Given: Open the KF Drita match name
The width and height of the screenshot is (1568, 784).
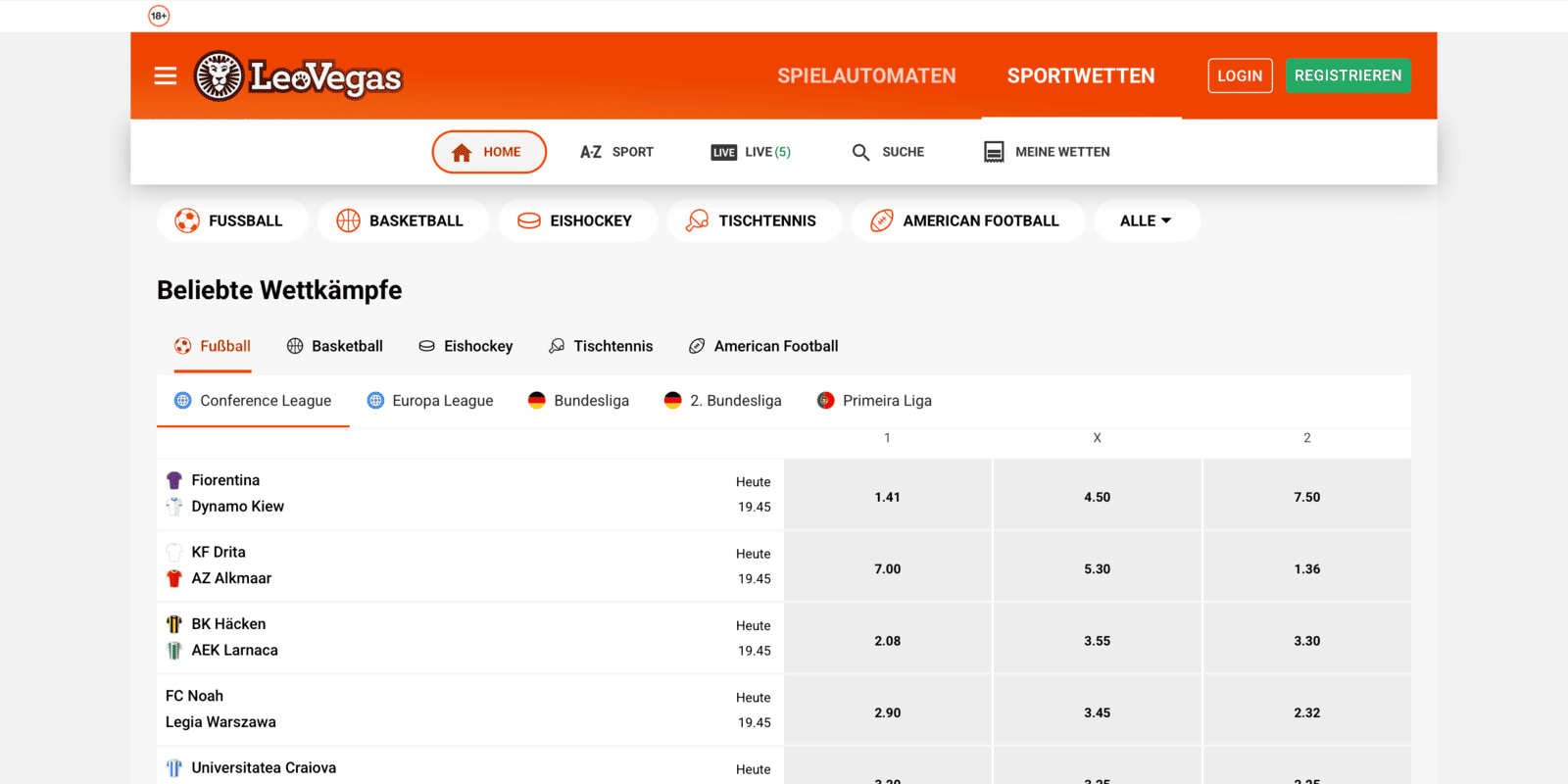Looking at the screenshot, I should 219,552.
